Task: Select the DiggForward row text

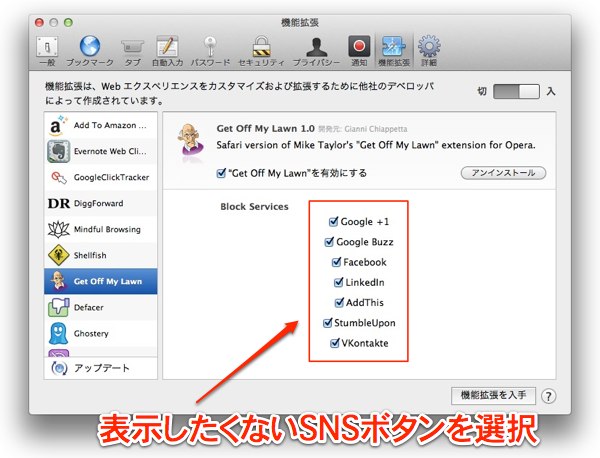Action: point(98,203)
